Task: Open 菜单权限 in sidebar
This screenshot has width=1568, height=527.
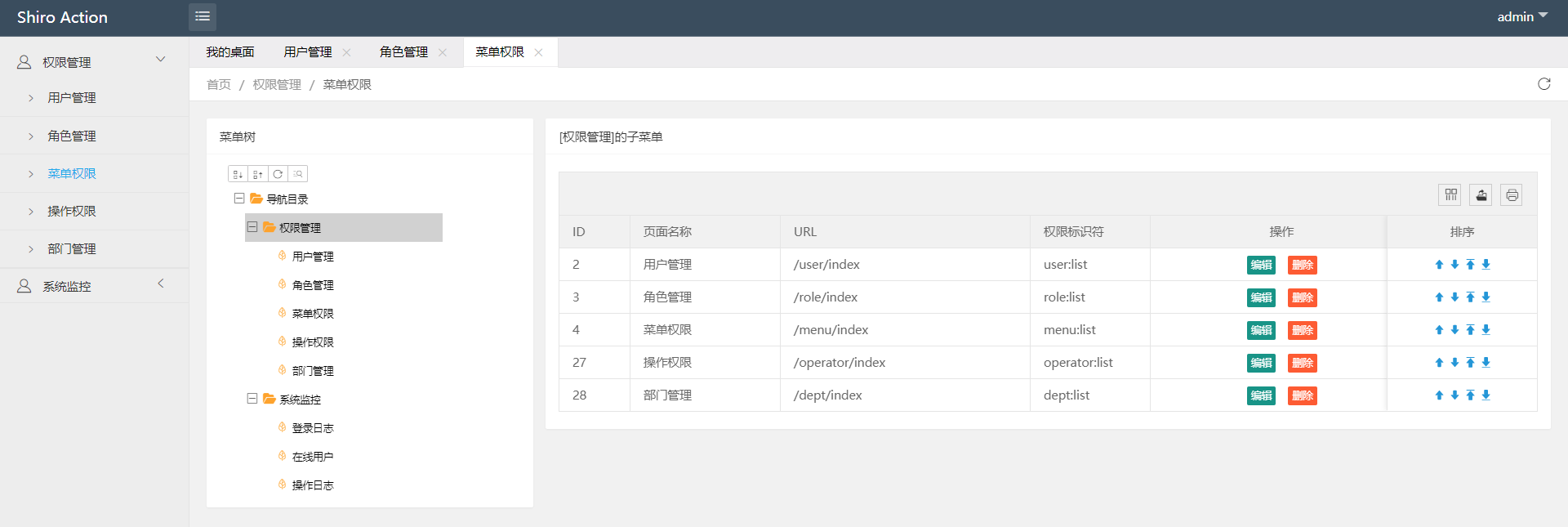Action: [x=72, y=173]
